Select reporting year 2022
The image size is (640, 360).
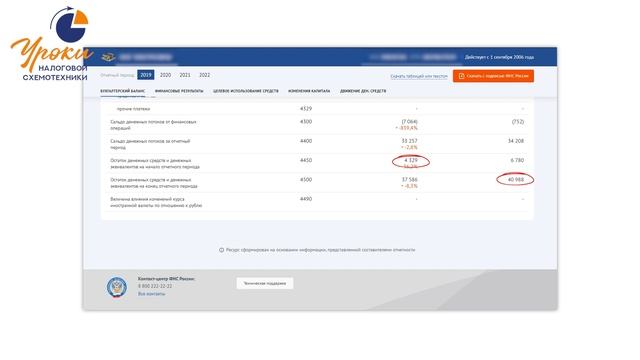point(204,75)
